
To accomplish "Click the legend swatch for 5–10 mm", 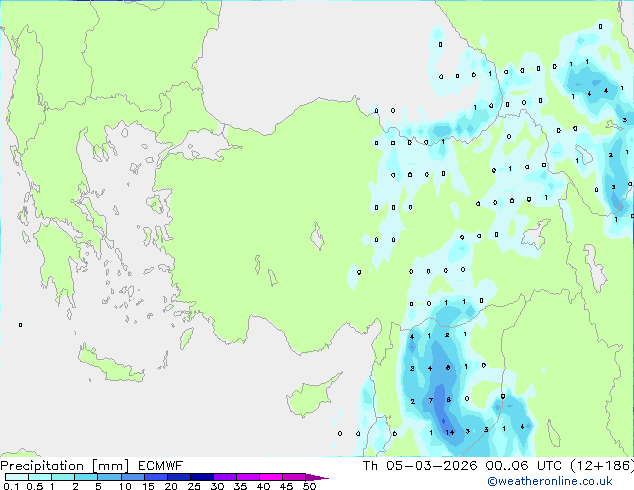I will pos(109,477).
